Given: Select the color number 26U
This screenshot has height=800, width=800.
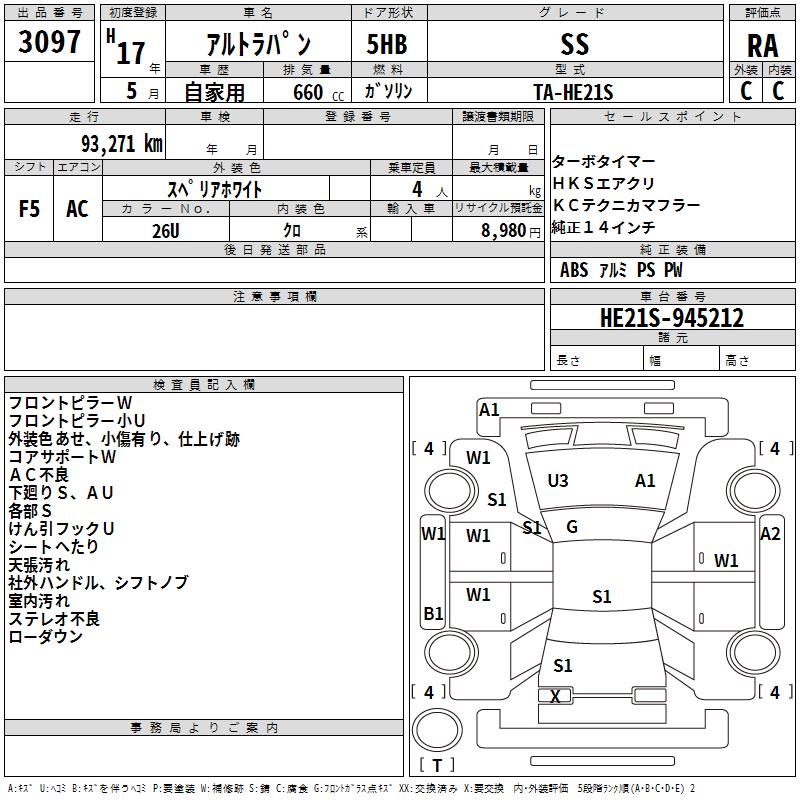Looking at the screenshot, I should point(166,230).
